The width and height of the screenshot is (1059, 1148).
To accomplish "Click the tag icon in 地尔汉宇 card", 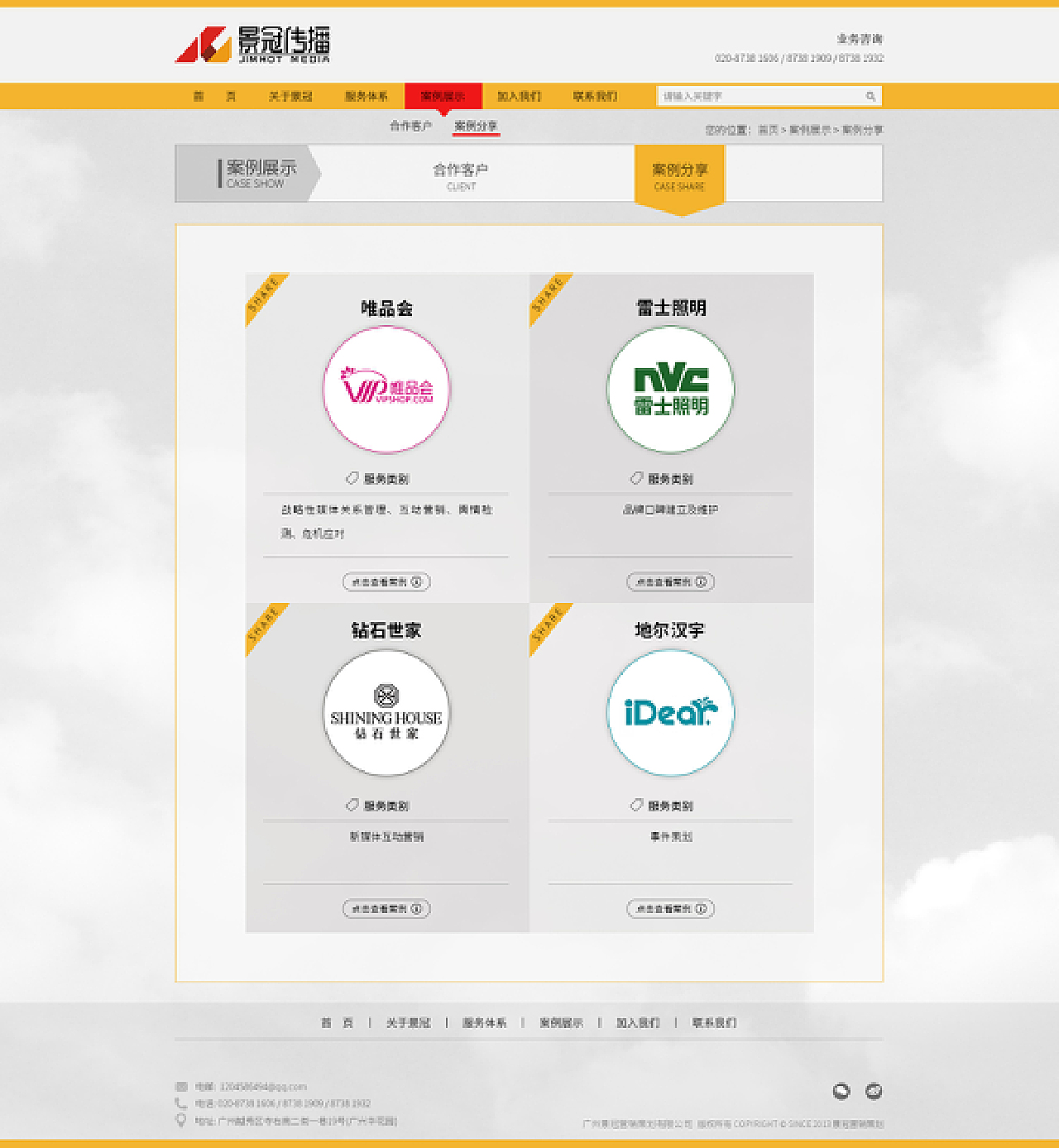I will [x=636, y=805].
